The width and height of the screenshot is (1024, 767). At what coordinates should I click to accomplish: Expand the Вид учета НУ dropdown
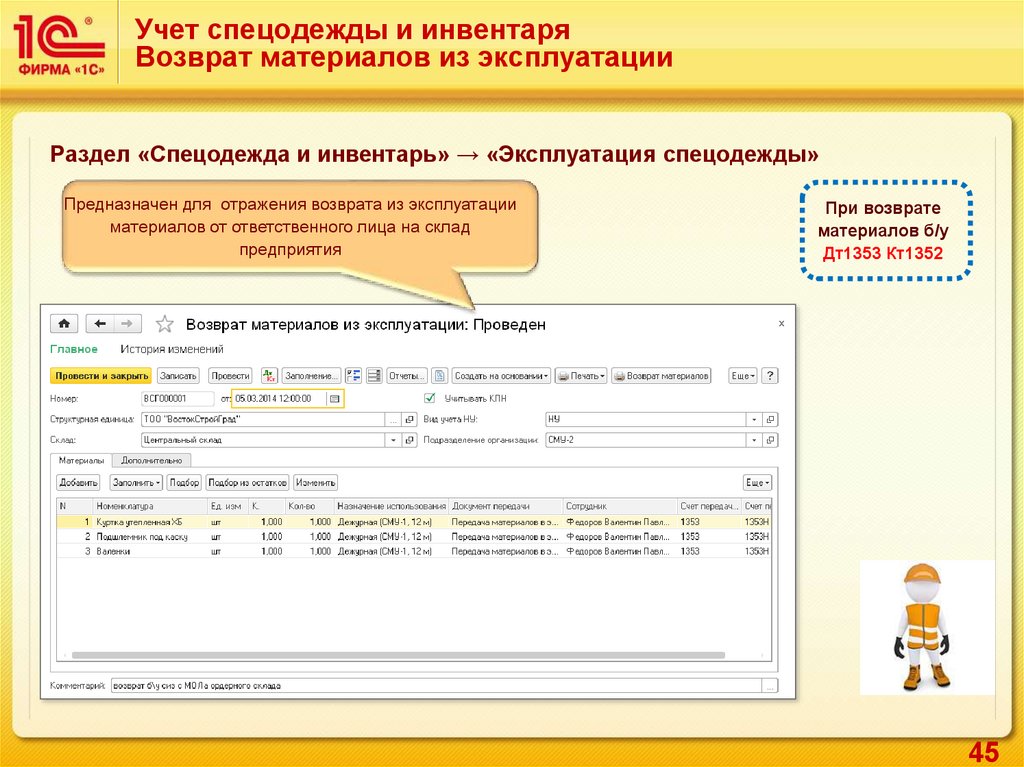point(753,419)
